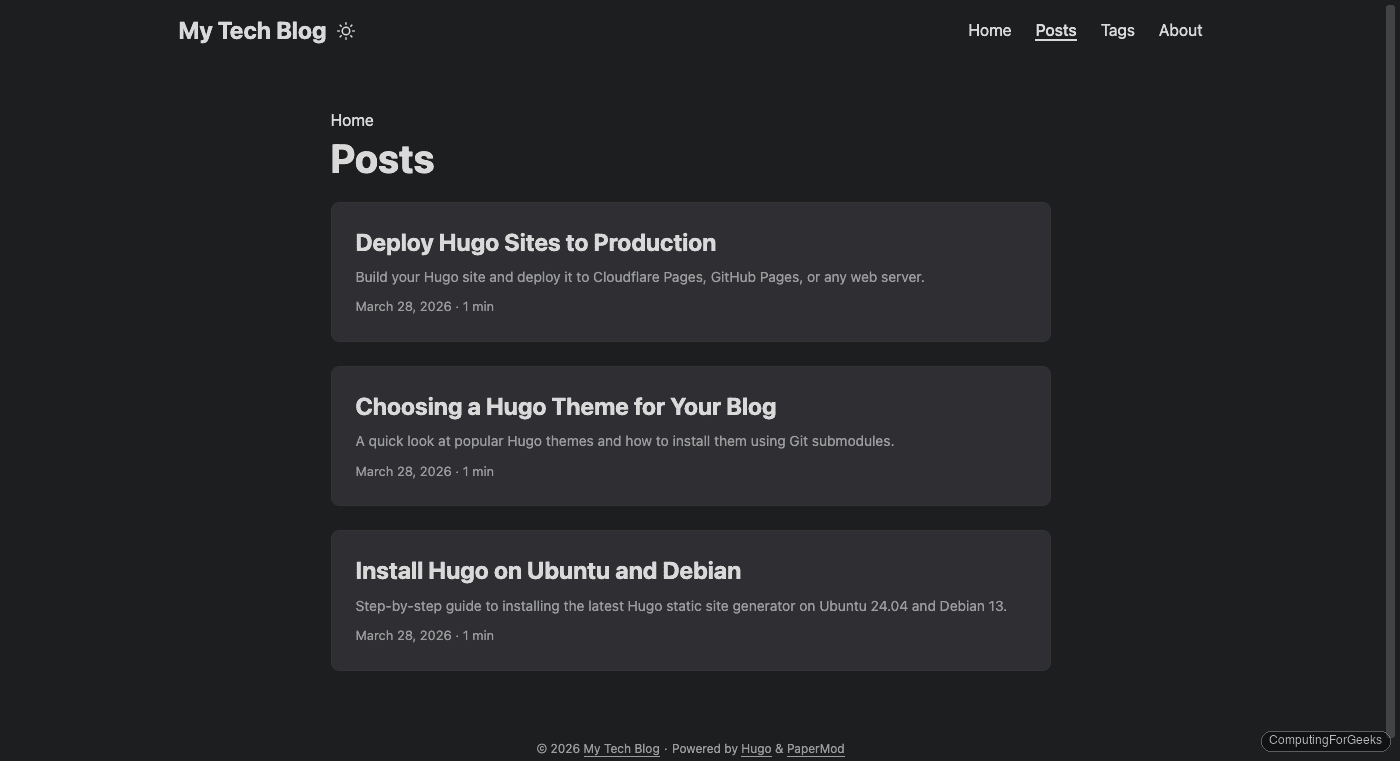1400x761 pixels.
Task: Click the Install Hugo post description text
Action: [x=680, y=605]
